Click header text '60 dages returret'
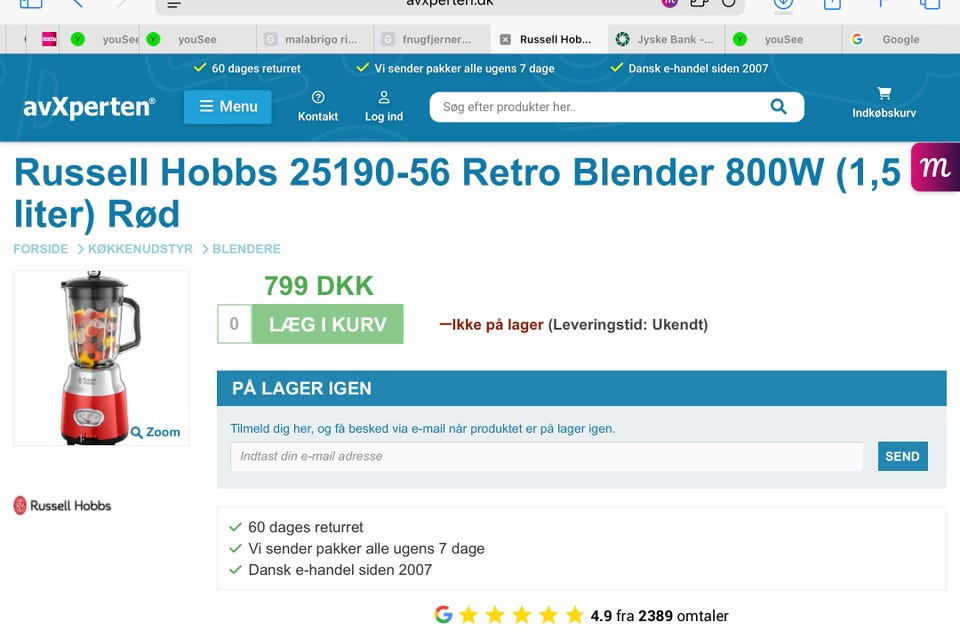960x638 pixels. click(256, 69)
